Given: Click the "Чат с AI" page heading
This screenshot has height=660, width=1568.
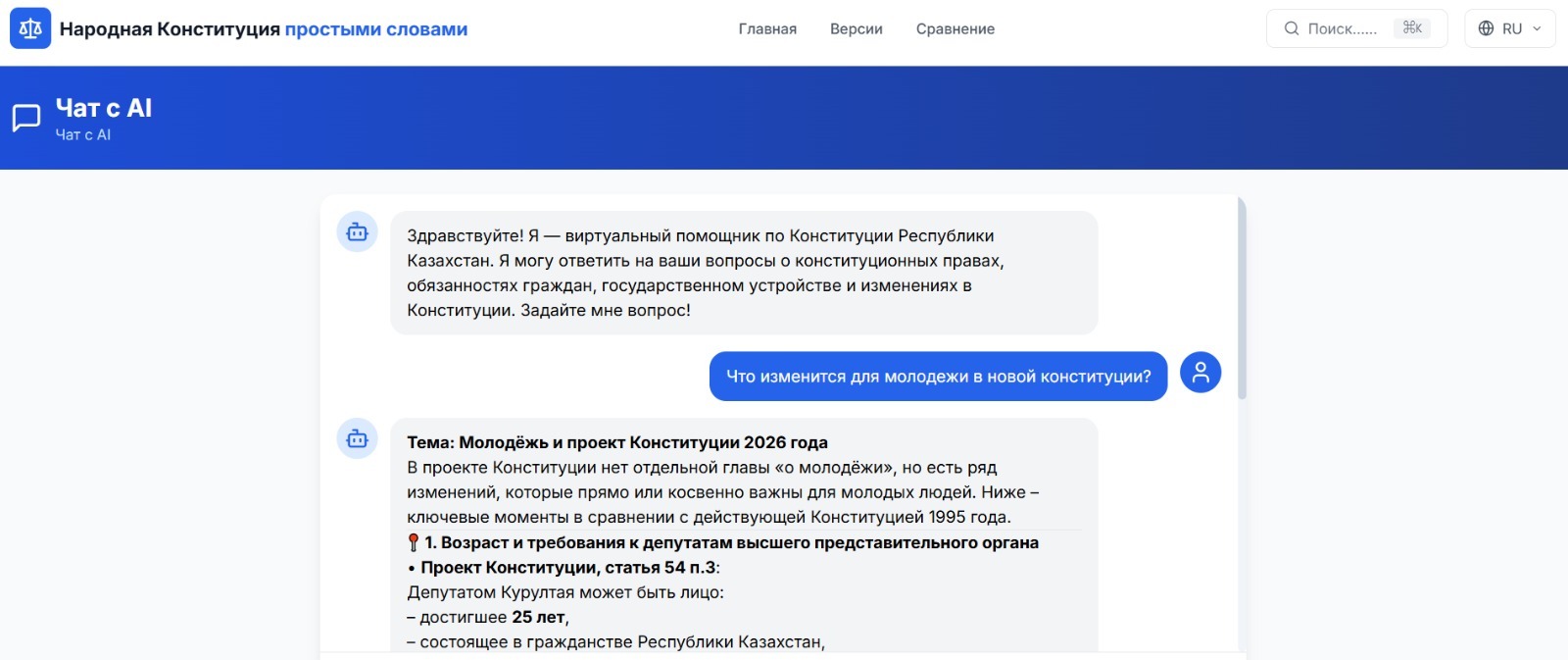Looking at the screenshot, I should [x=104, y=108].
